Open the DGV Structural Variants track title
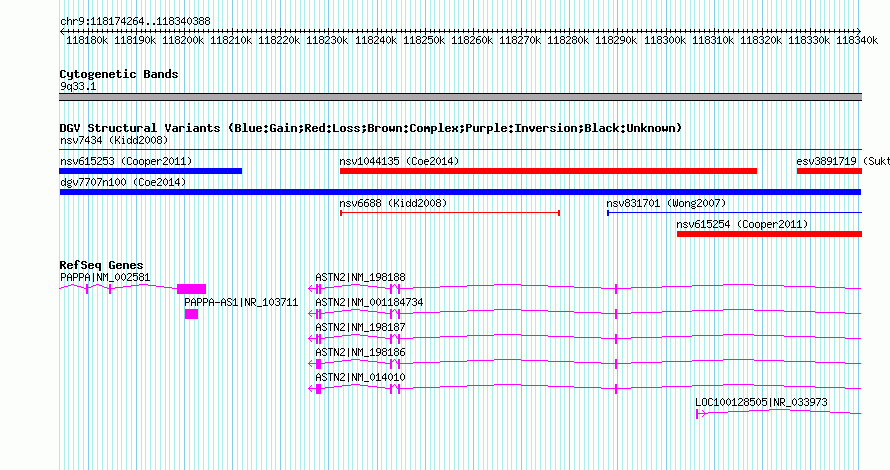The image size is (890, 470). 371,128
